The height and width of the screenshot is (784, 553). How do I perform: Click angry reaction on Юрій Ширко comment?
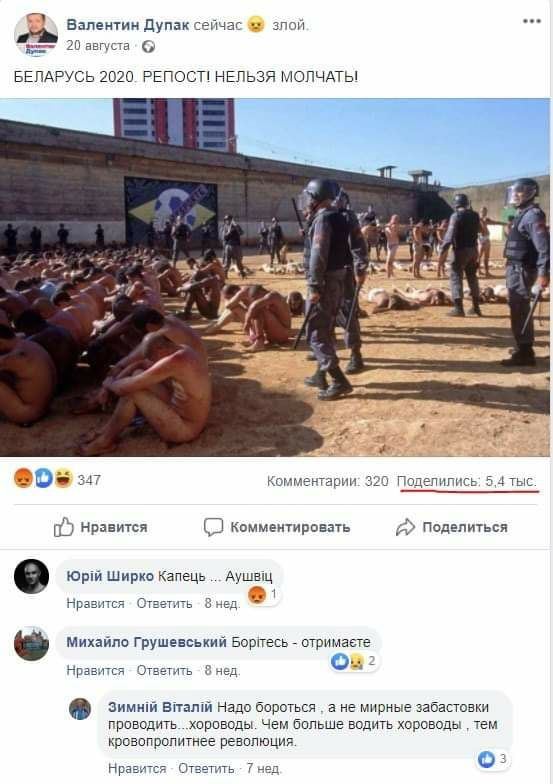tap(257, 594)
